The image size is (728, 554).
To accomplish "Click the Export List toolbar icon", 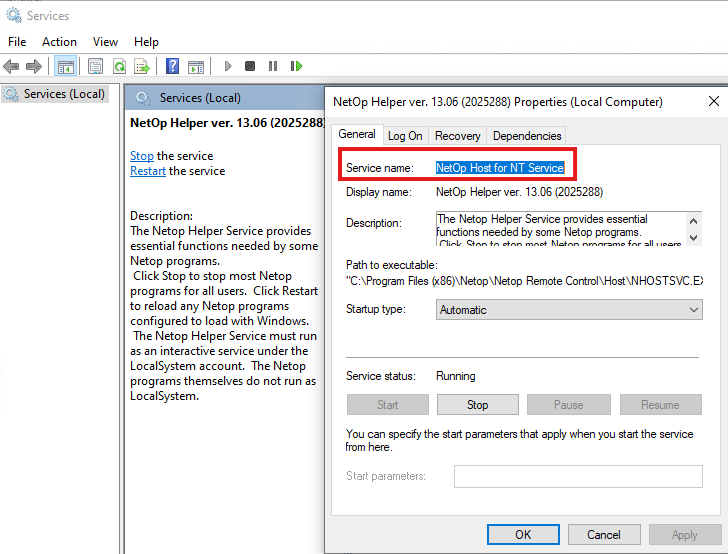I will tap(142, 66).
